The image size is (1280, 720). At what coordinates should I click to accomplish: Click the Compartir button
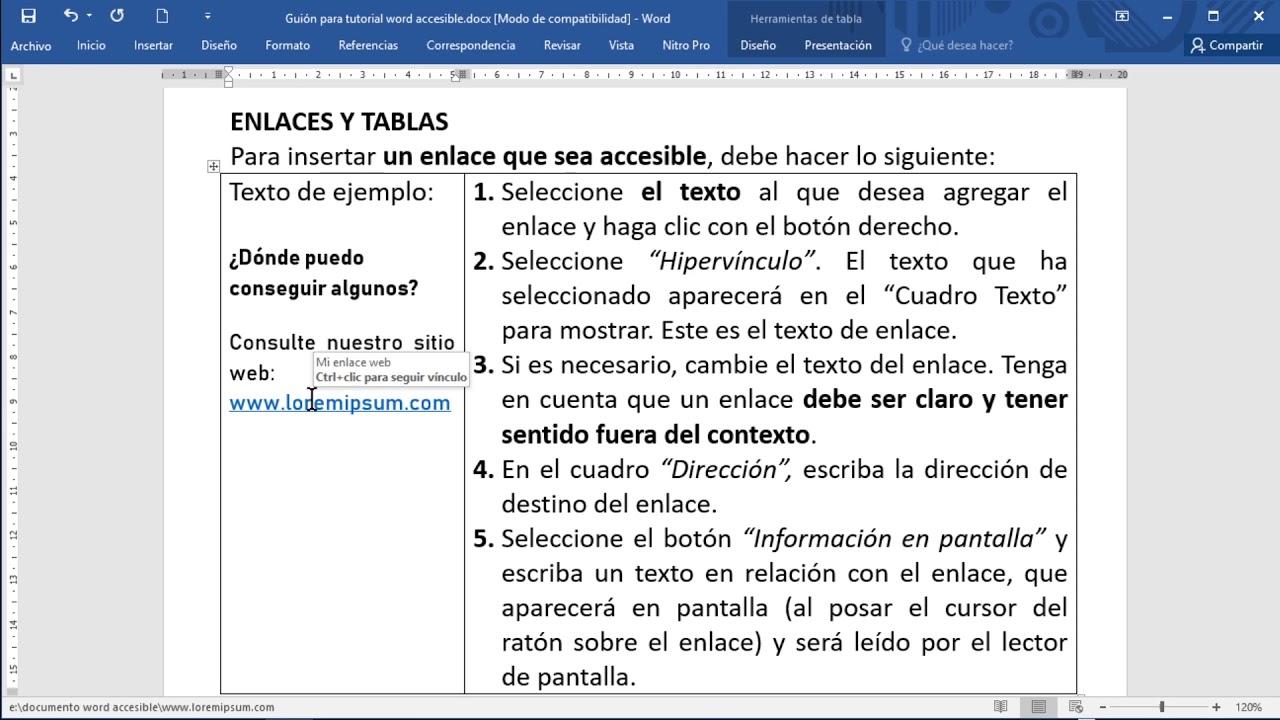coord(1227,45)
